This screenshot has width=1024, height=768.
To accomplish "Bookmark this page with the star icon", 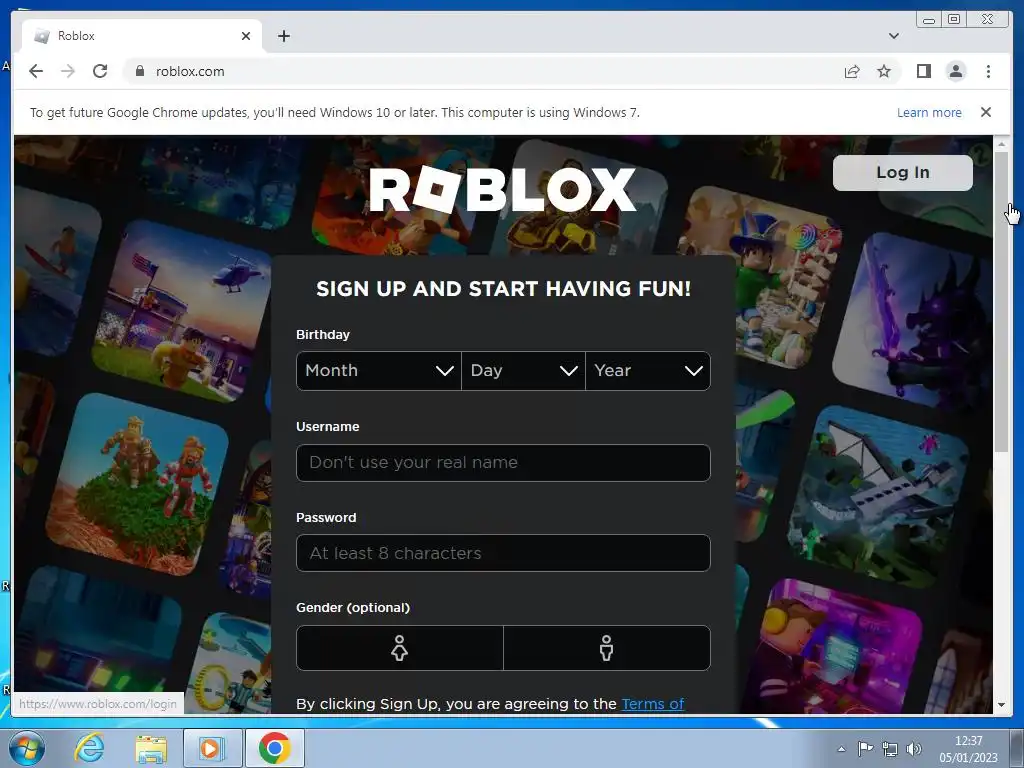I will point(884,71).
